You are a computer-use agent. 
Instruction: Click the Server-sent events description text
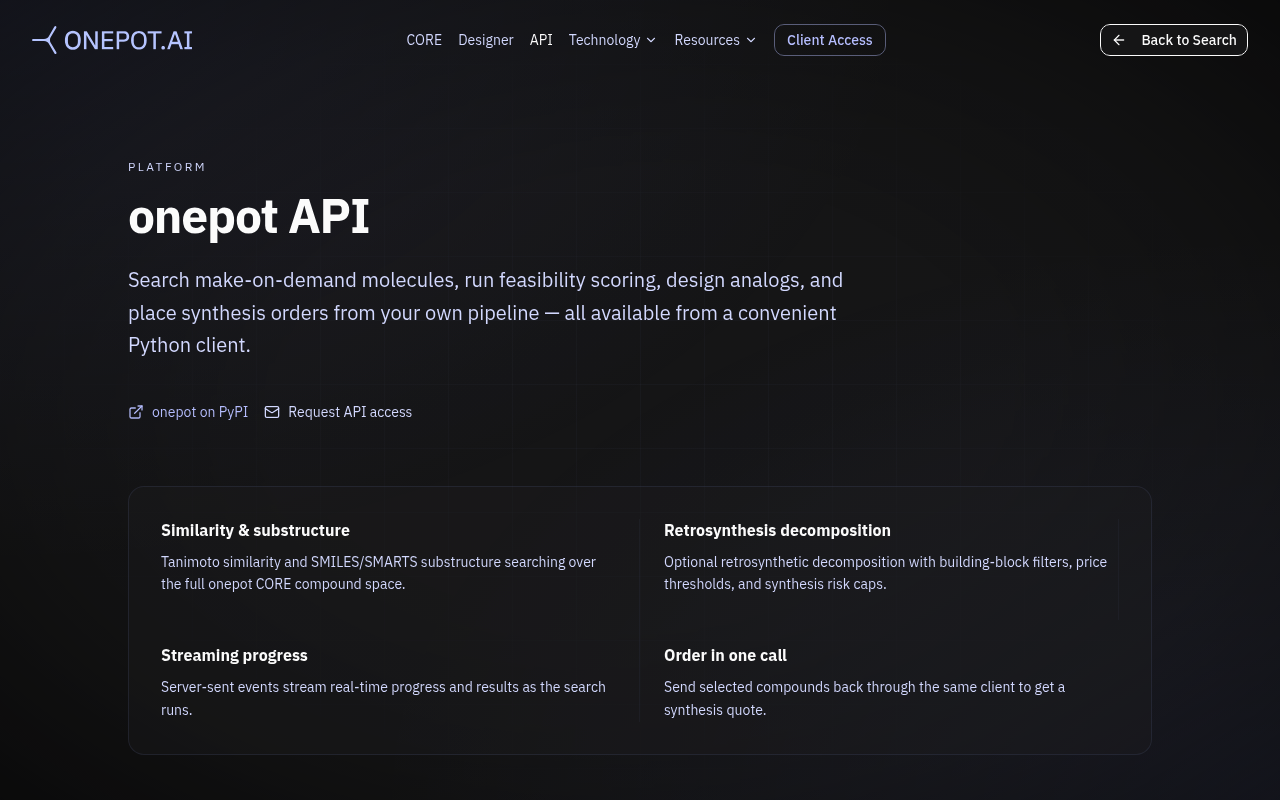(x=383, y=698)
